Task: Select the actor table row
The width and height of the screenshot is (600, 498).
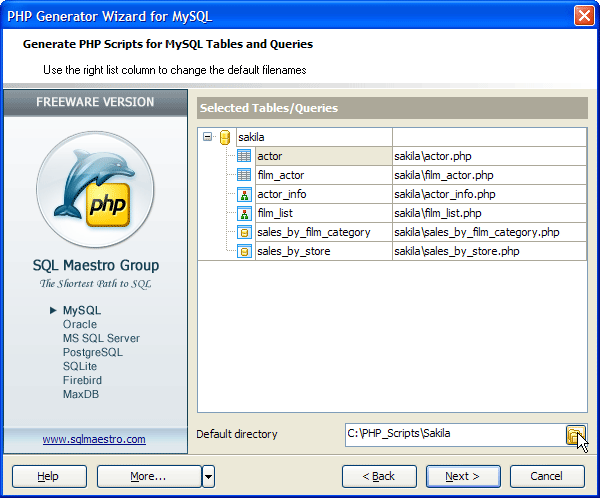Action: coord(324,156)
